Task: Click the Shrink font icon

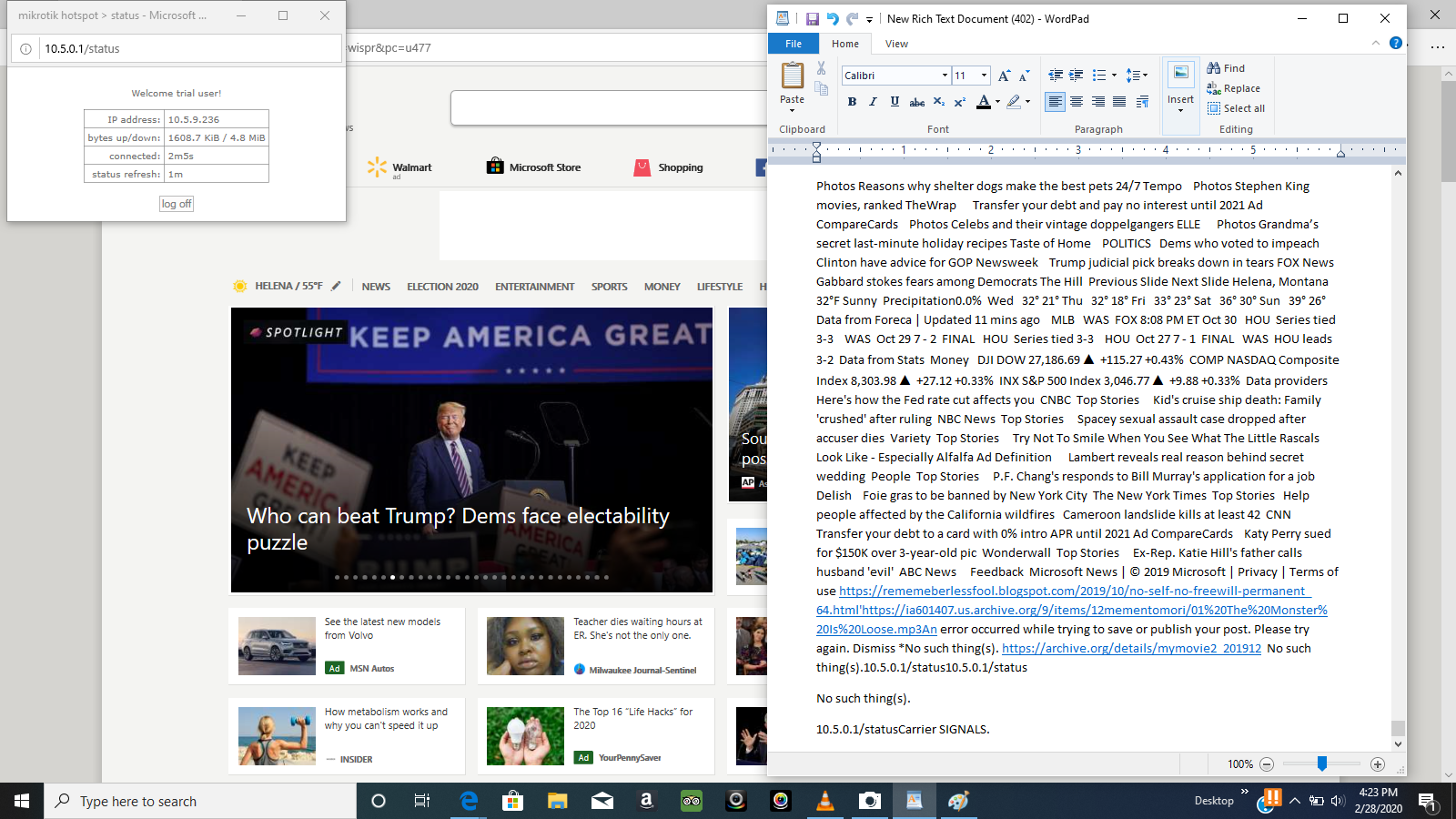Action: 1024,76
